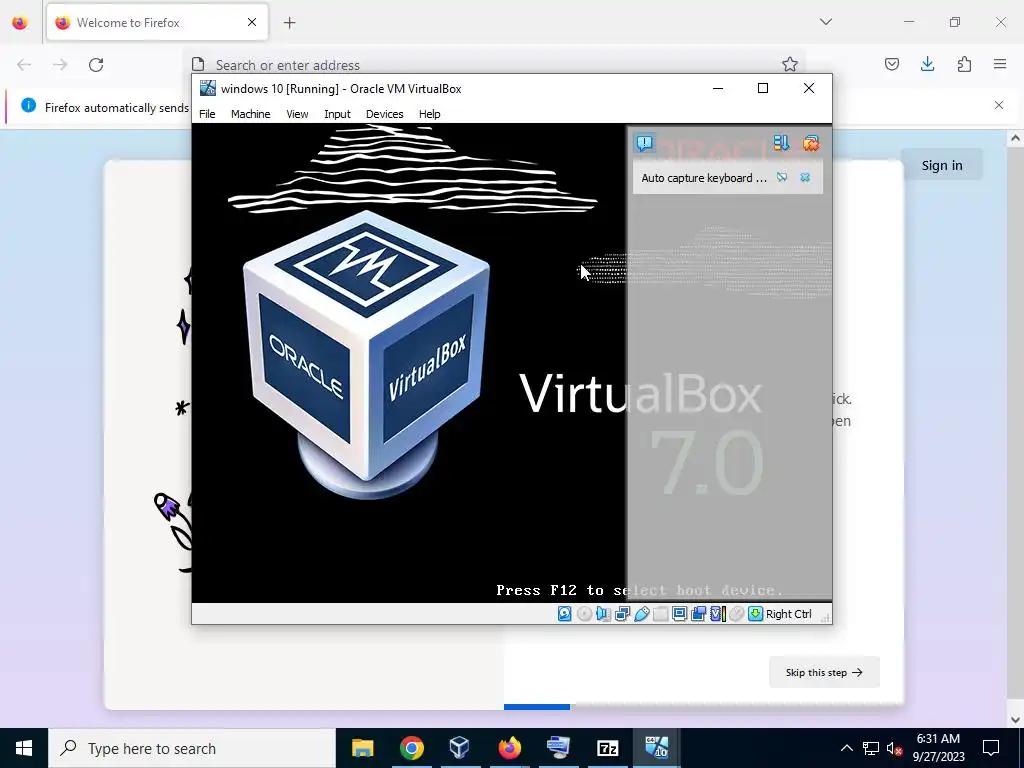
Task: Open File Explorer from the taskbar
Action: click(x=362, y=748)
